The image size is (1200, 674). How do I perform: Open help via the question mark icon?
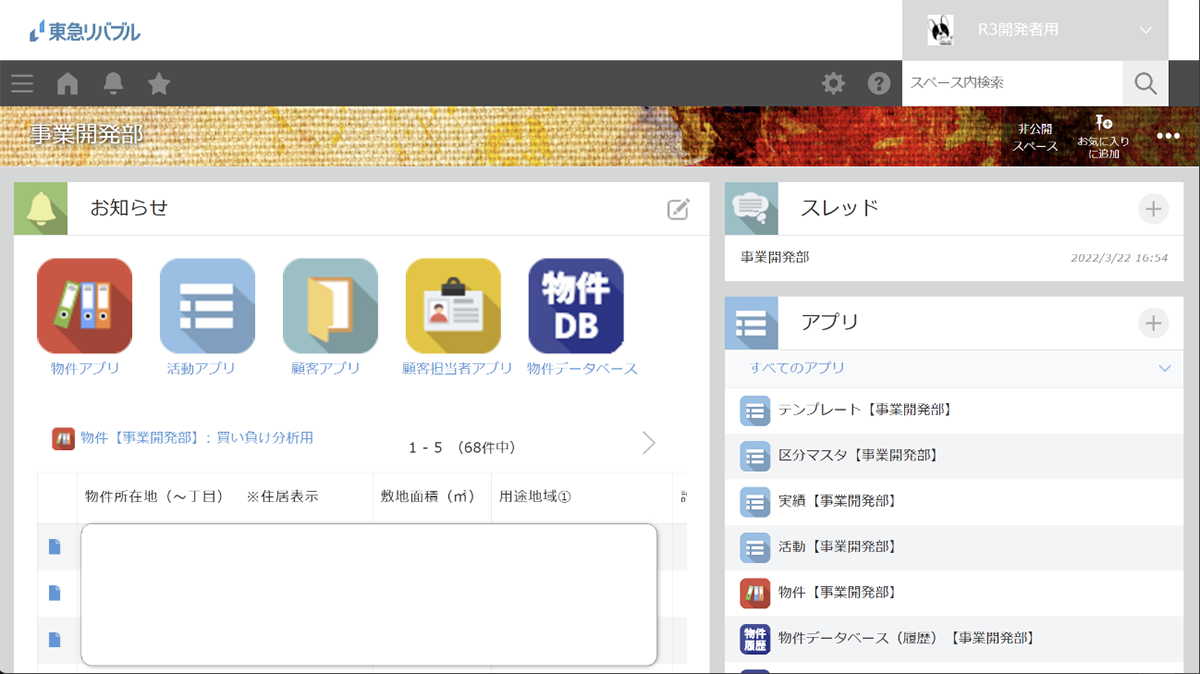(879, 84)
